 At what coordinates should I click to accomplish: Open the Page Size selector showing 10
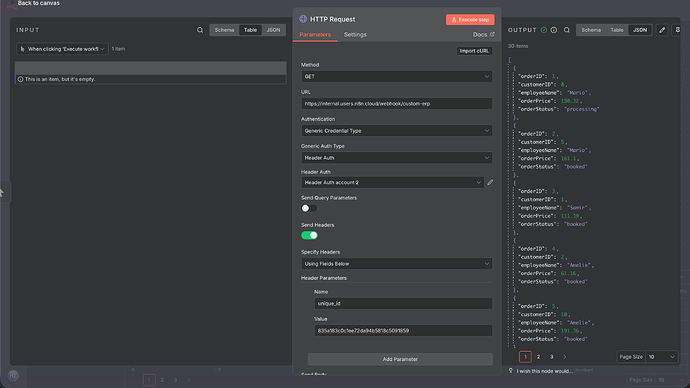661,357
